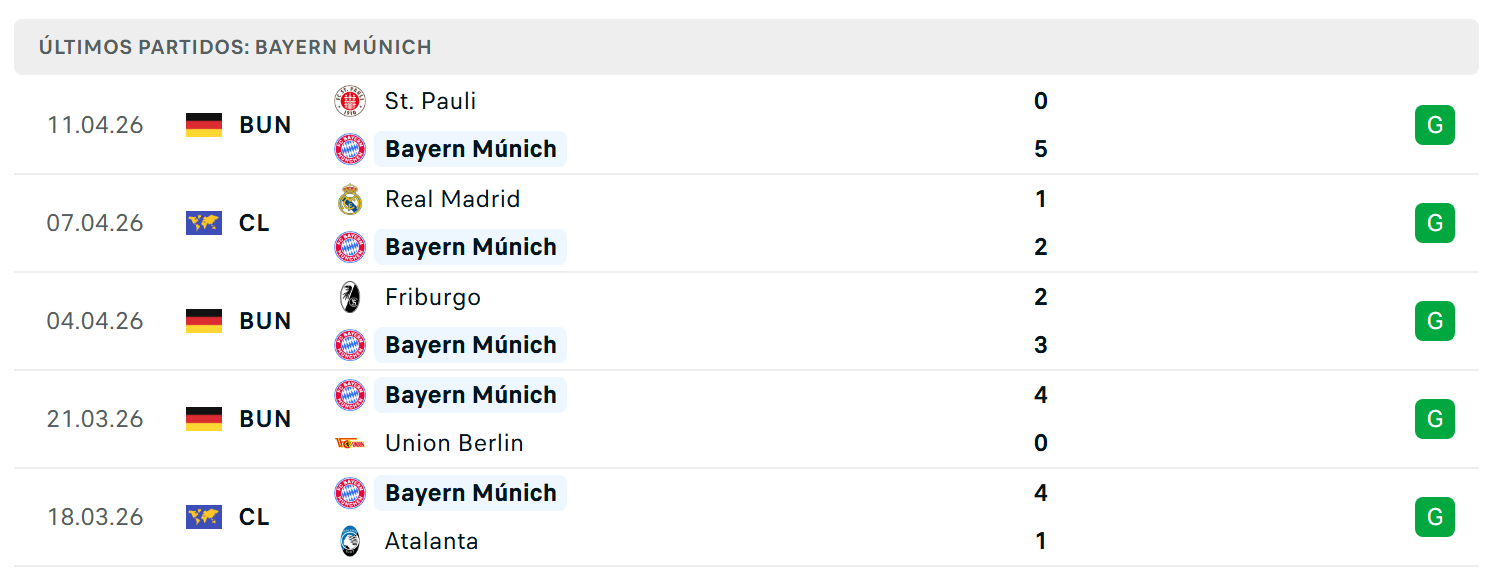Screen dimensions: 1496x582
Task: Click Champions League icon on 18.03.26 row
Action: 204,517
